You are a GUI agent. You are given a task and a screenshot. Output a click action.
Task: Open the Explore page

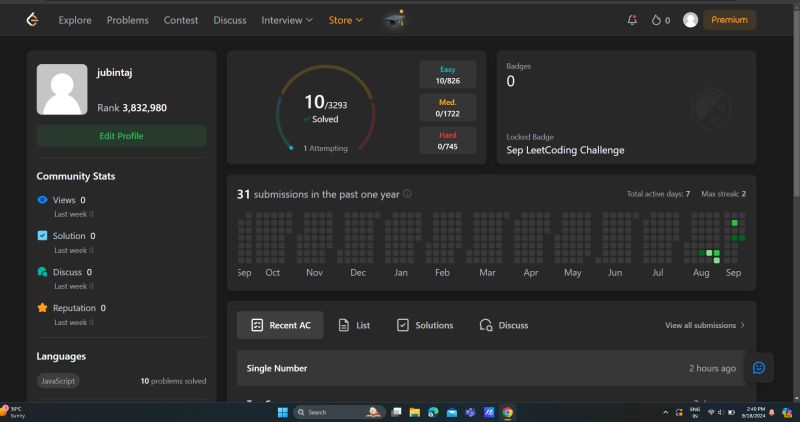pyautogui.click(x=75, y=20)
